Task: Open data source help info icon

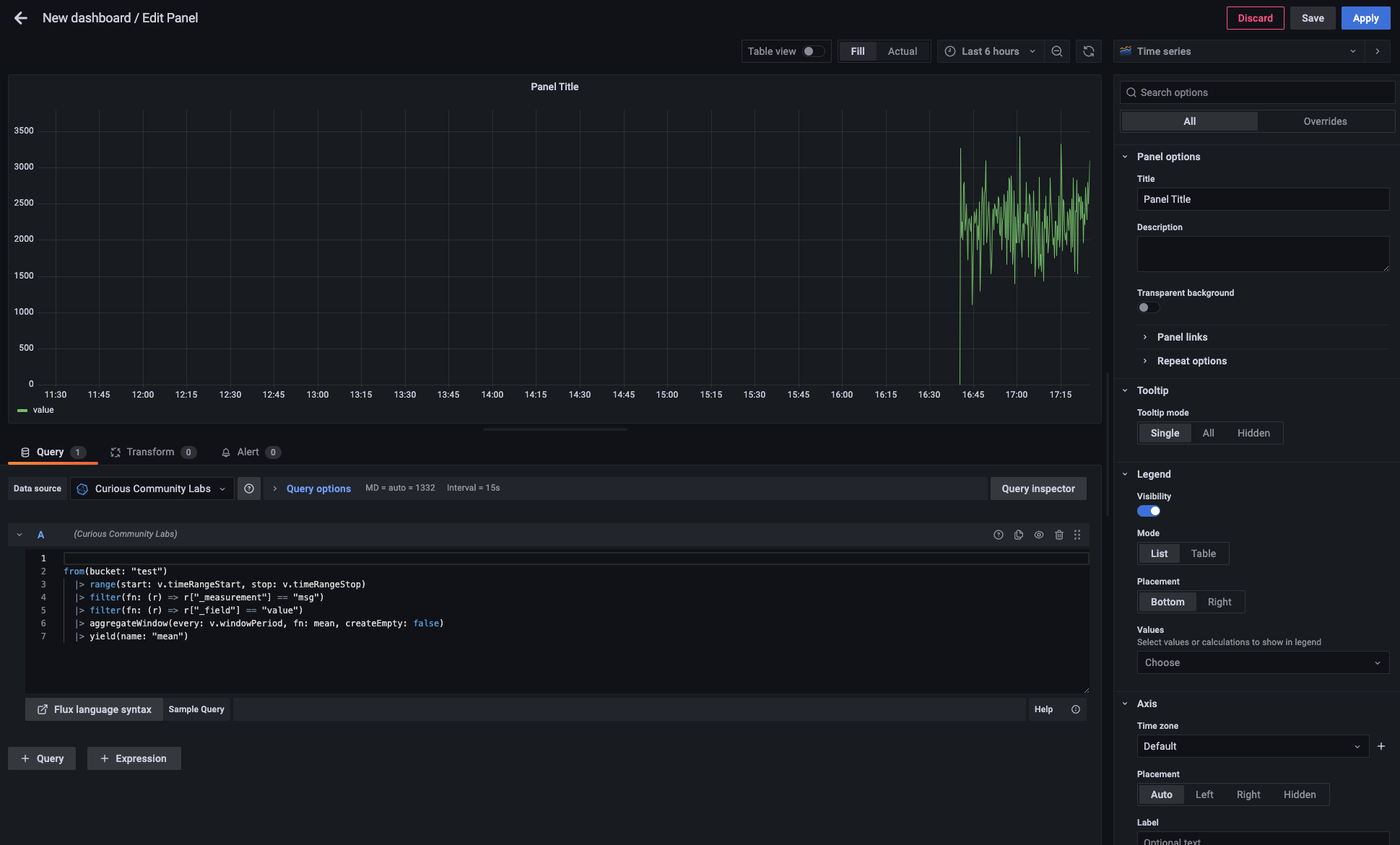Action: pyautogui.click(x=249, y=489)
